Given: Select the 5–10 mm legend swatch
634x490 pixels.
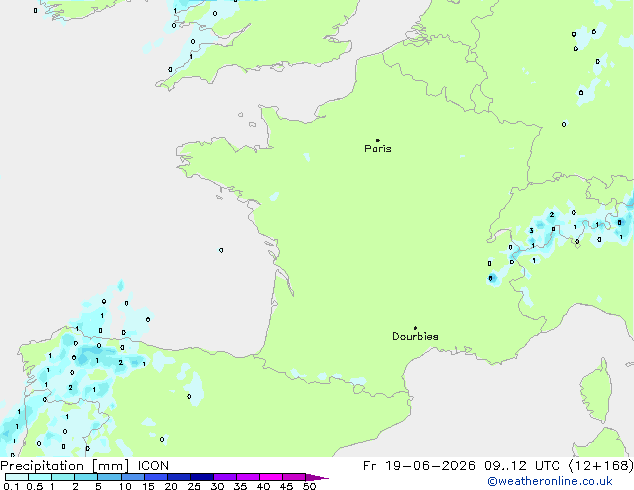Looking at the screenshot, I should click(x=109, y=477).
